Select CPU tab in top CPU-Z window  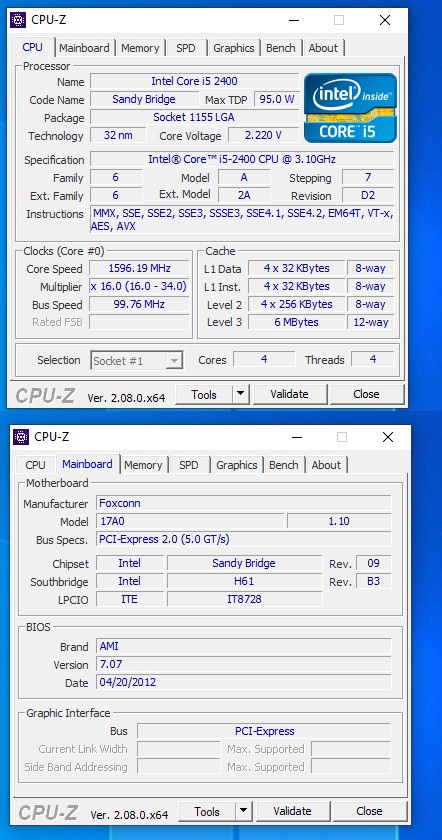pyautogui.click(x=32, y=47)
